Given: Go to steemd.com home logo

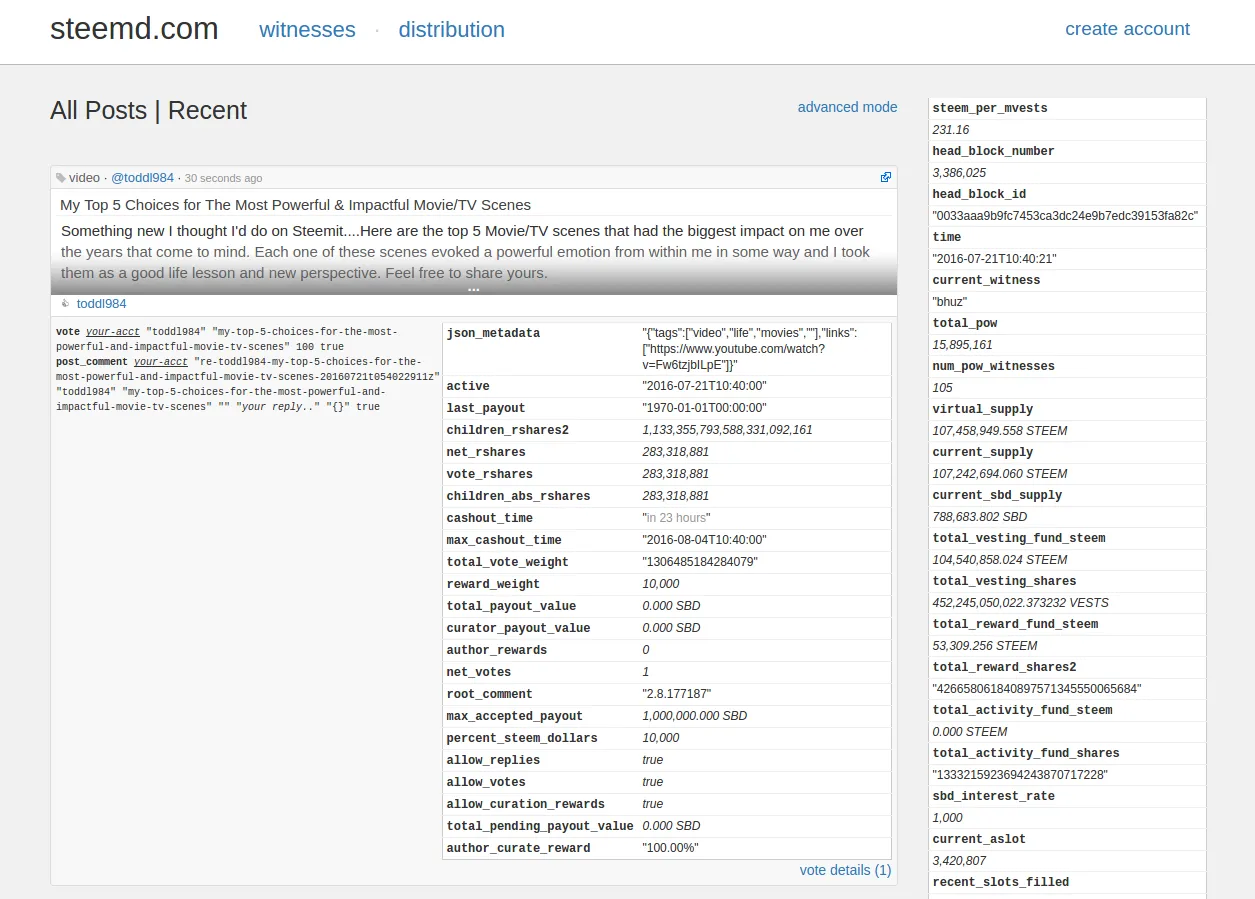Looking at the screenshot, I should tap(134, 29).
